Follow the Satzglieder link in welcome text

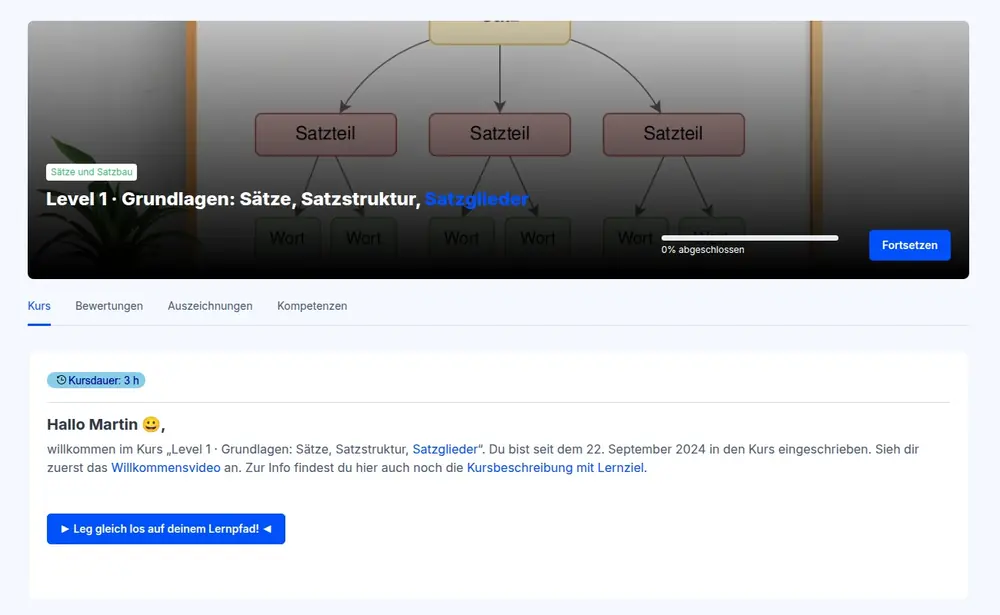click(444, 449)
